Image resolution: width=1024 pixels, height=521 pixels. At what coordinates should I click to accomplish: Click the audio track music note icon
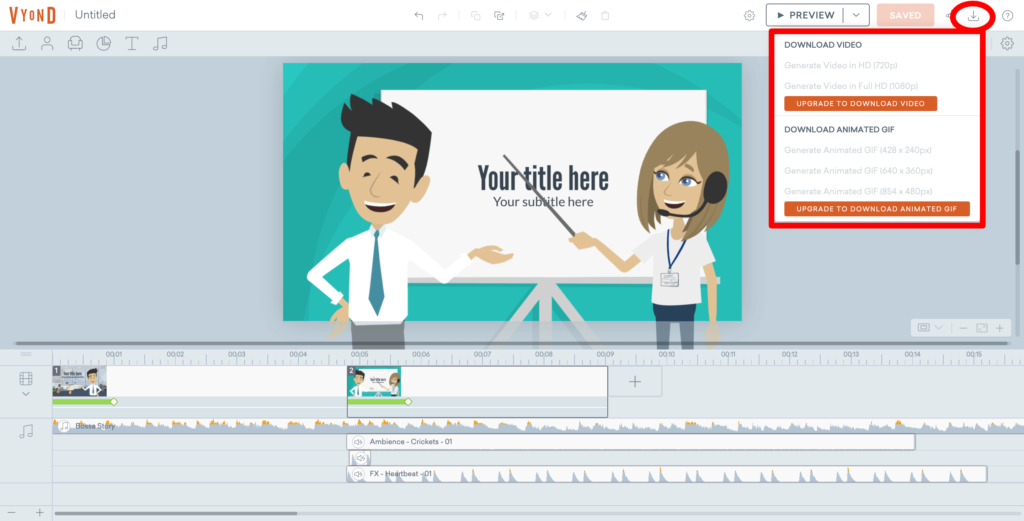[25, 431]
